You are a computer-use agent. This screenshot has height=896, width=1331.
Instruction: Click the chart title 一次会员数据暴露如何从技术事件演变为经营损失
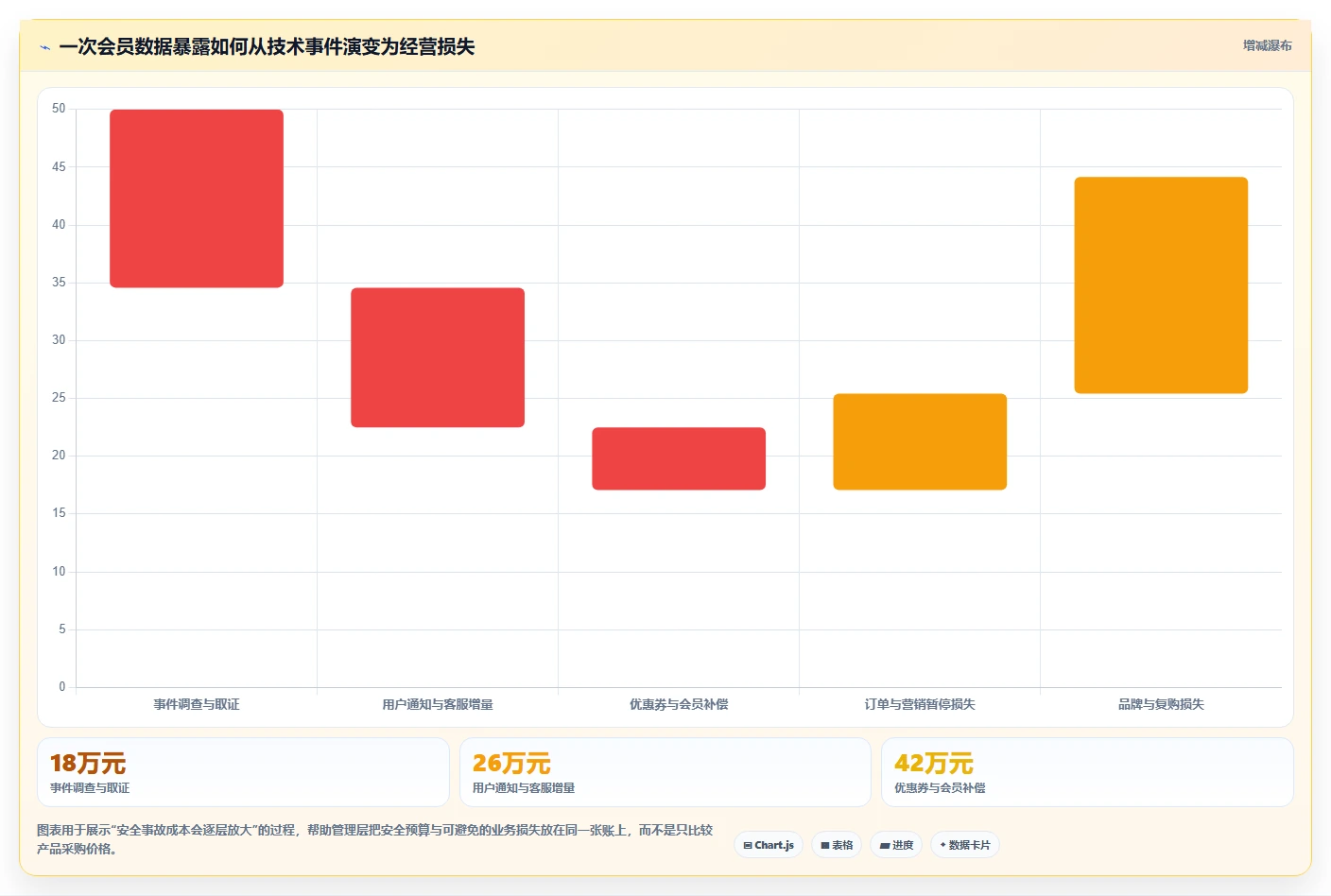click(x=267, y=46)
